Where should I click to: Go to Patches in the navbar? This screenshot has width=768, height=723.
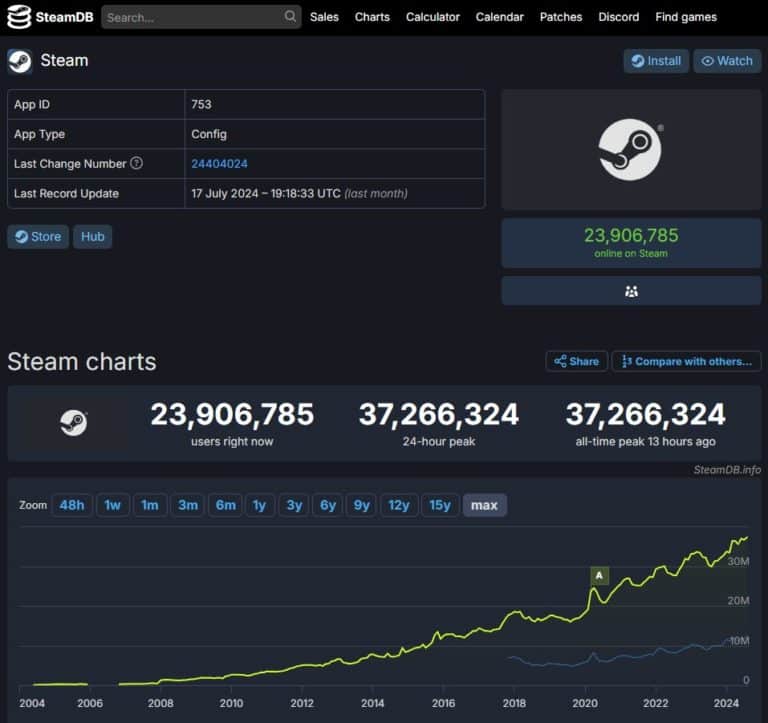coord(561,17)
